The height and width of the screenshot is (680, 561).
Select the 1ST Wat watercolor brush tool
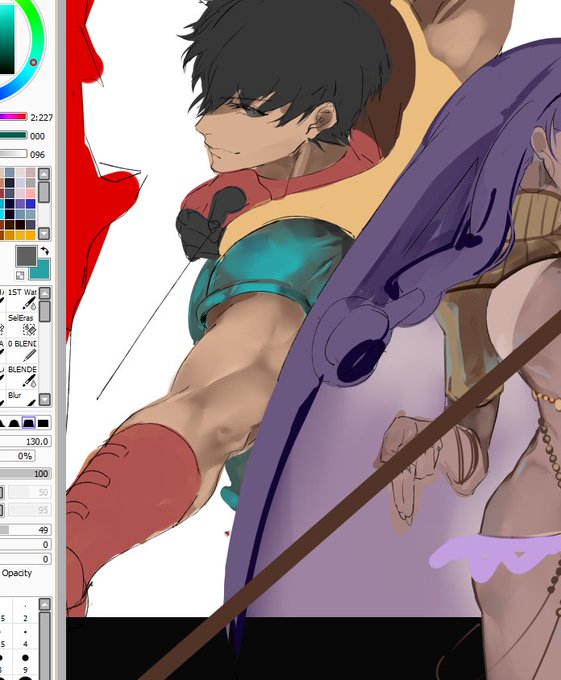[22, 298]
